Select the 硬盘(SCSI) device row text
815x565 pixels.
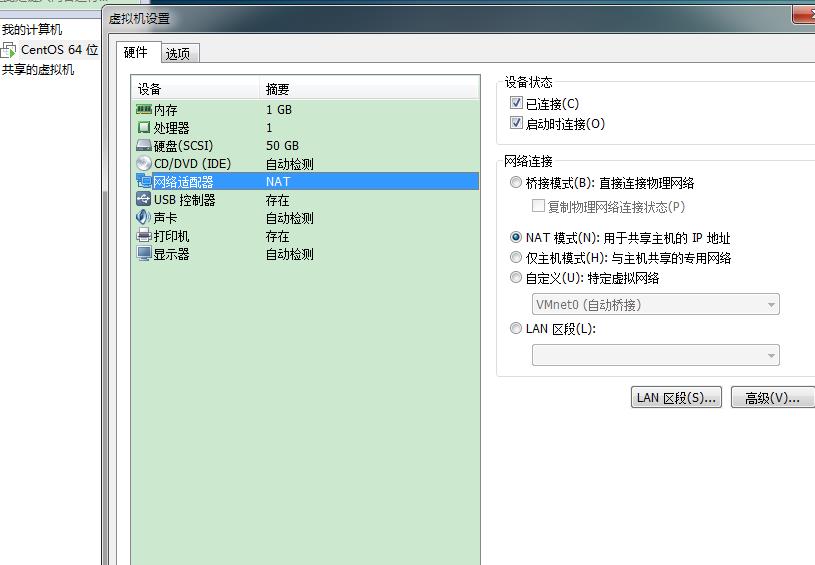coord(183,146)
